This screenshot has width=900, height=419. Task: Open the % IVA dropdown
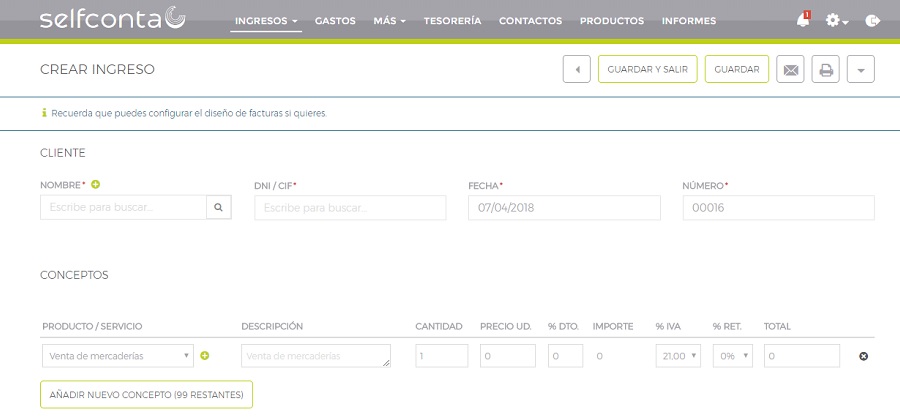678,356
